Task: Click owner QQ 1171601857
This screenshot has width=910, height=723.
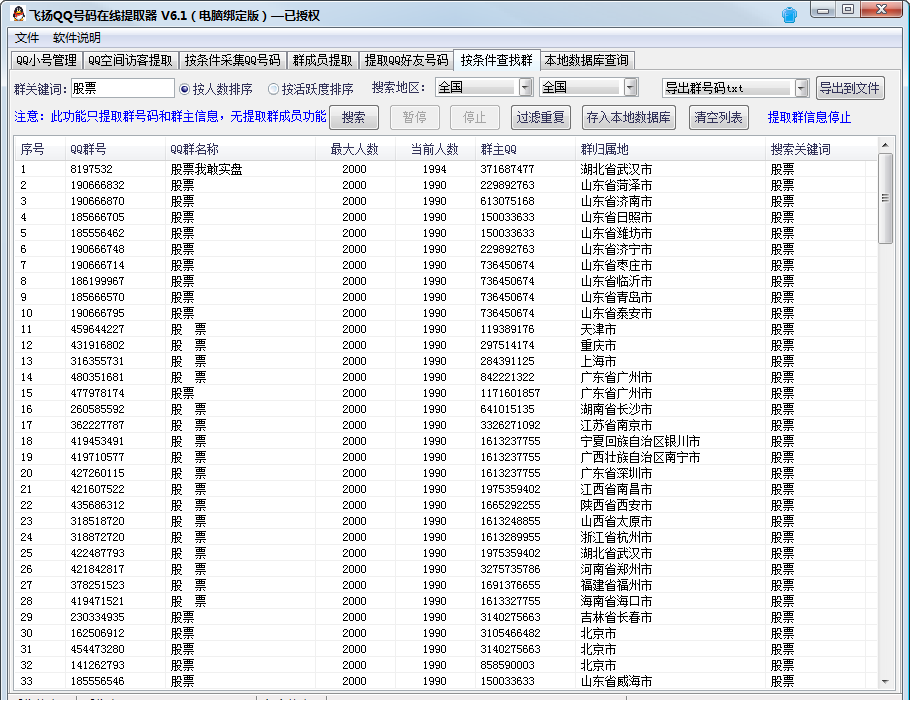Action: pos(510,393)
